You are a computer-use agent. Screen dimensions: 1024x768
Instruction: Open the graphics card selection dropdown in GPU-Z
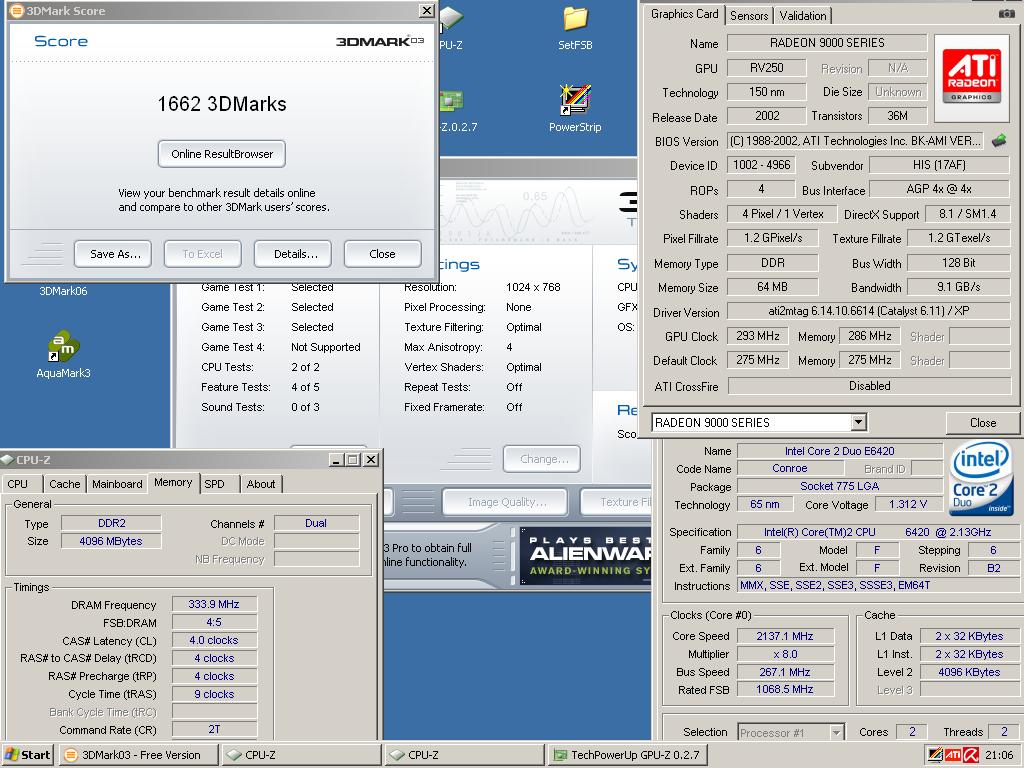point(859,423)
